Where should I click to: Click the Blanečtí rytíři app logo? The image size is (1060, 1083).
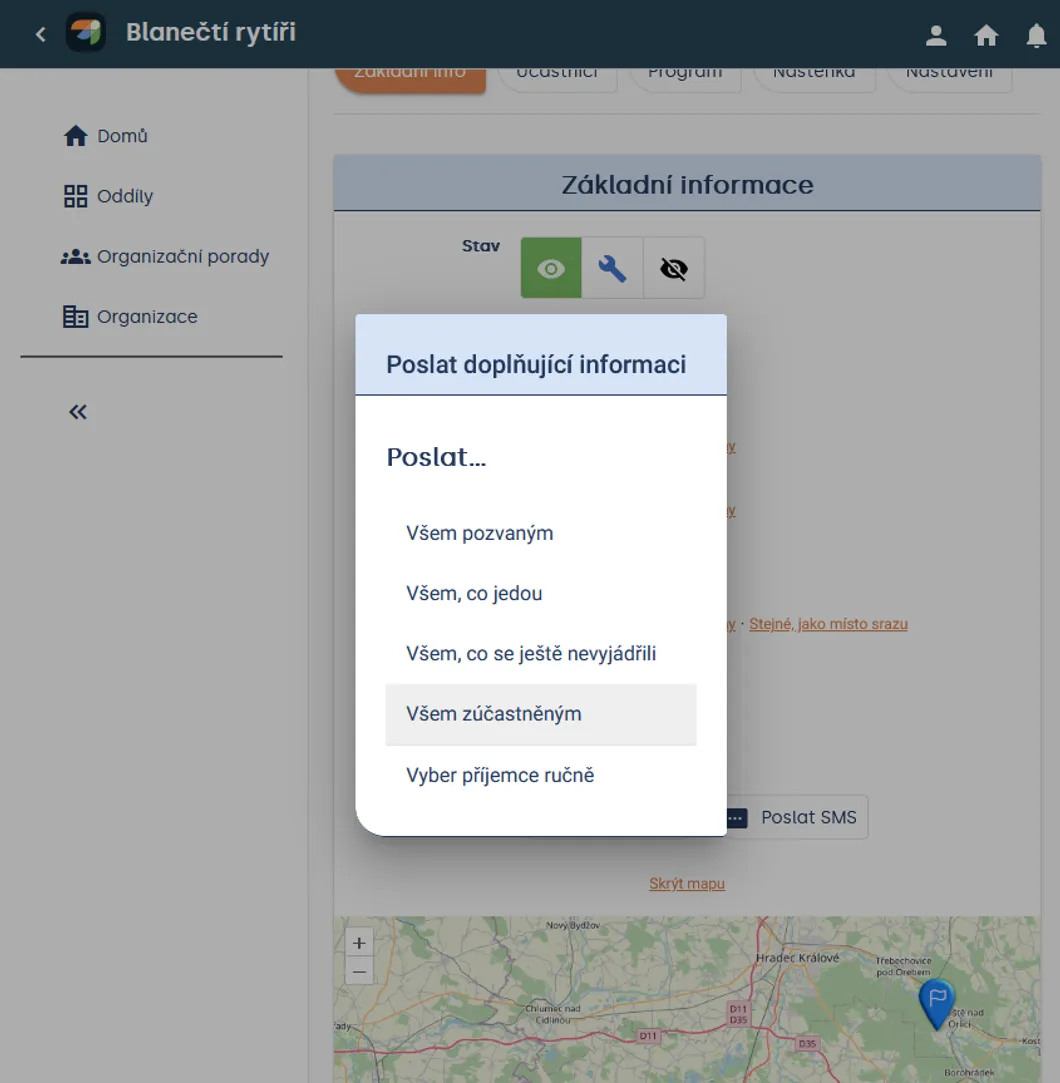pos(86,32)
